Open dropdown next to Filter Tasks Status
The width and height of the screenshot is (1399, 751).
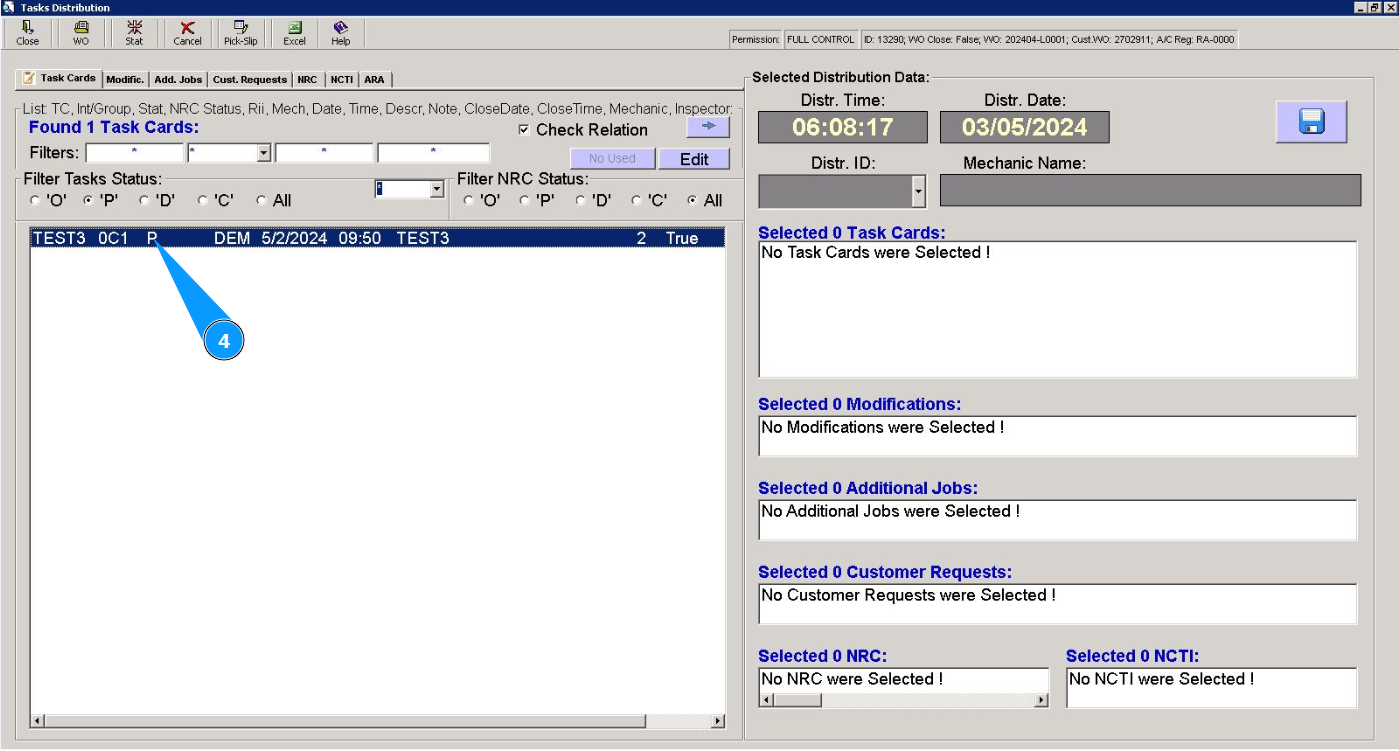(436, 189)
